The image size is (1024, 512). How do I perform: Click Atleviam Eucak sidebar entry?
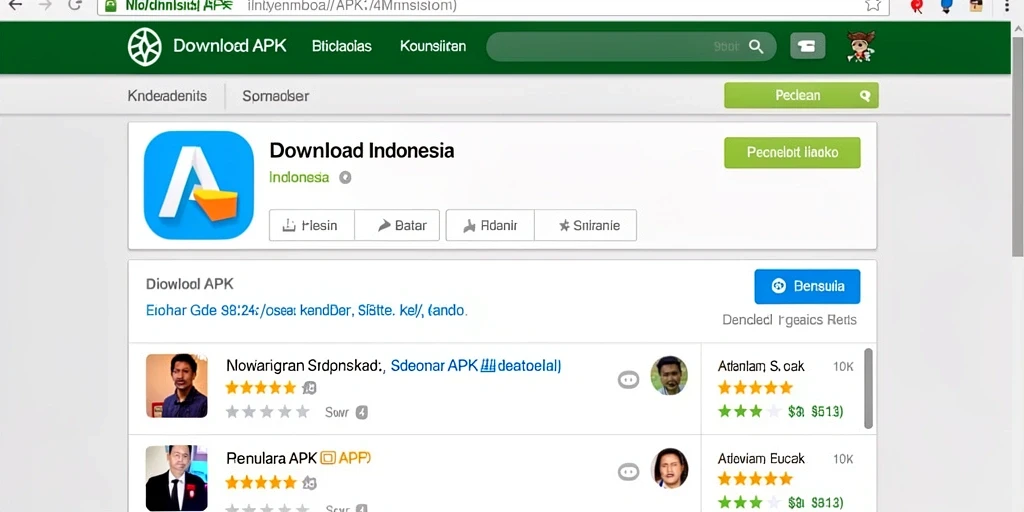761,458
